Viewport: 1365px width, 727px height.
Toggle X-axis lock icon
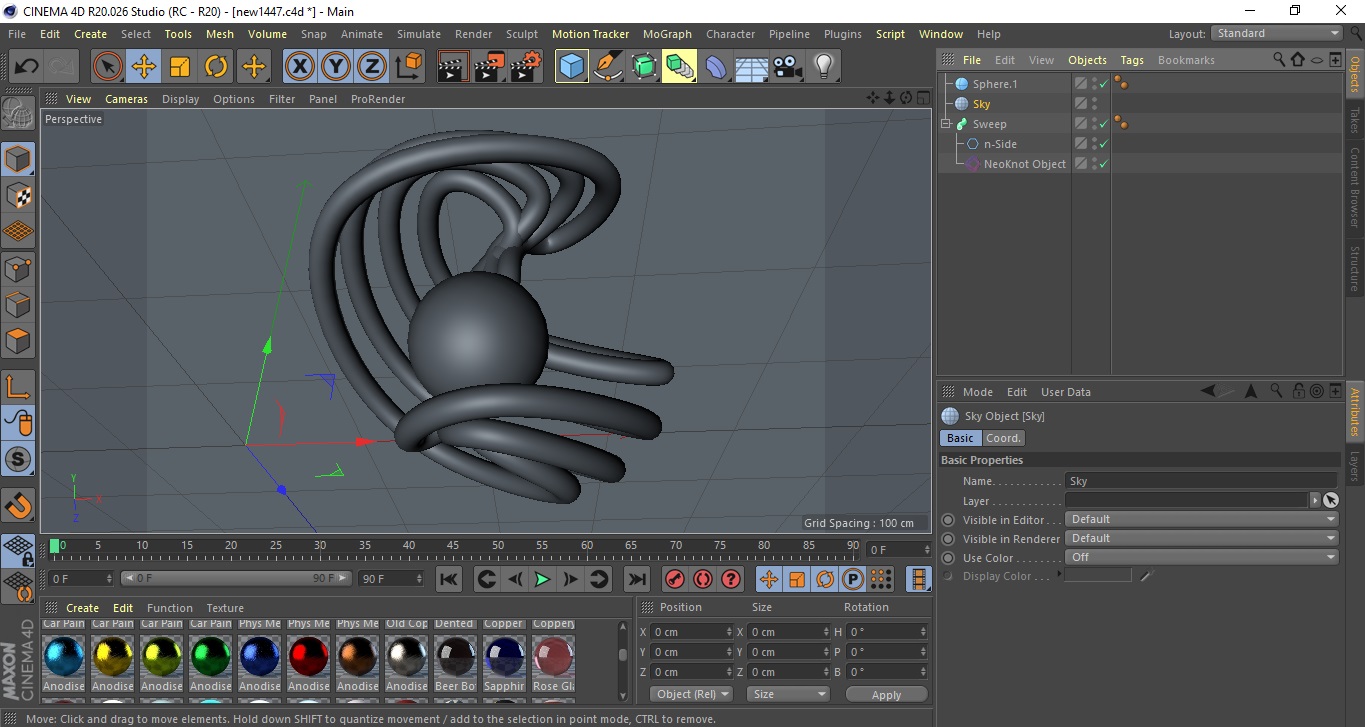(299, 67)
